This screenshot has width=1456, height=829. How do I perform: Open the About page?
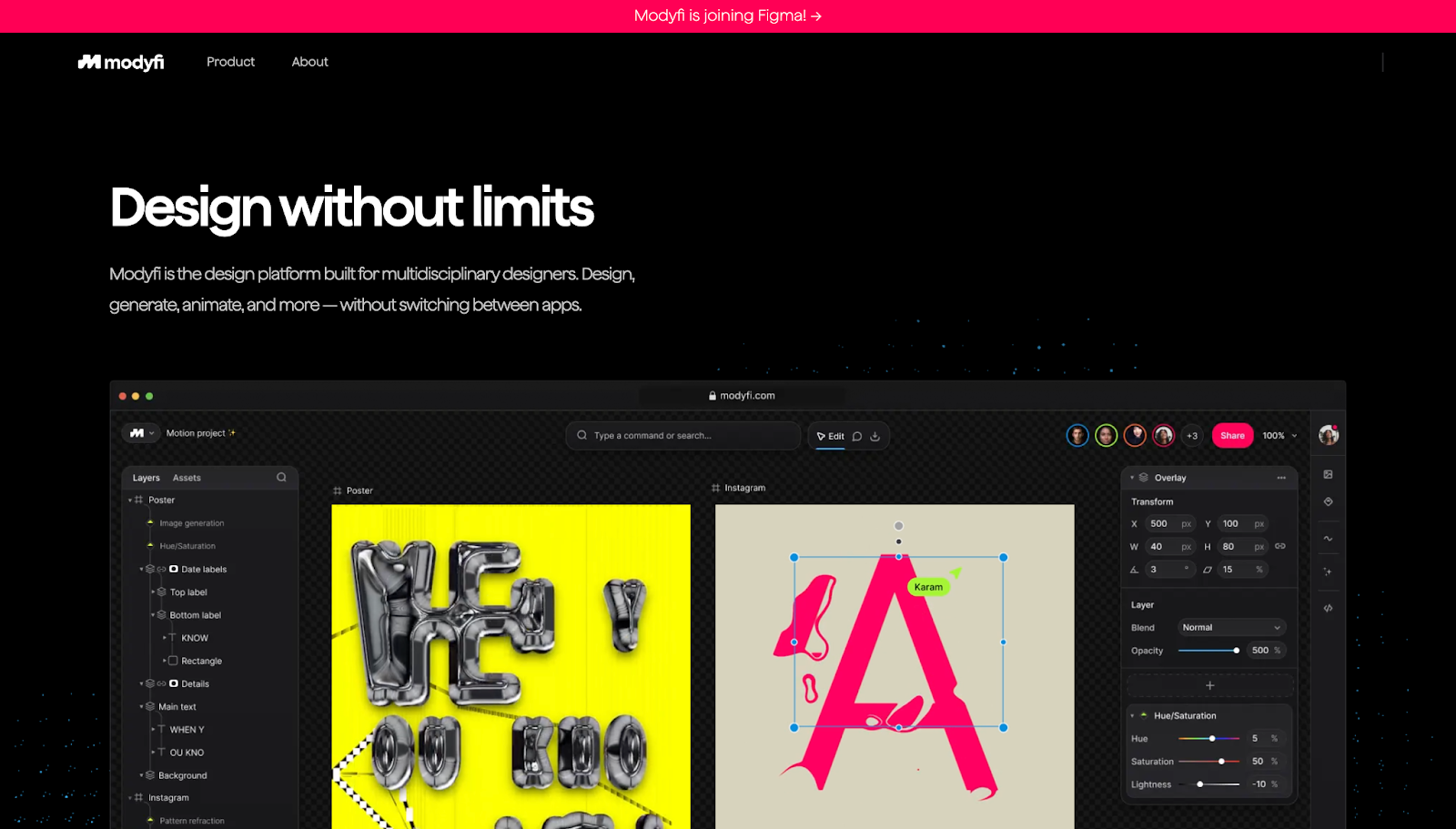click(309, 62)
